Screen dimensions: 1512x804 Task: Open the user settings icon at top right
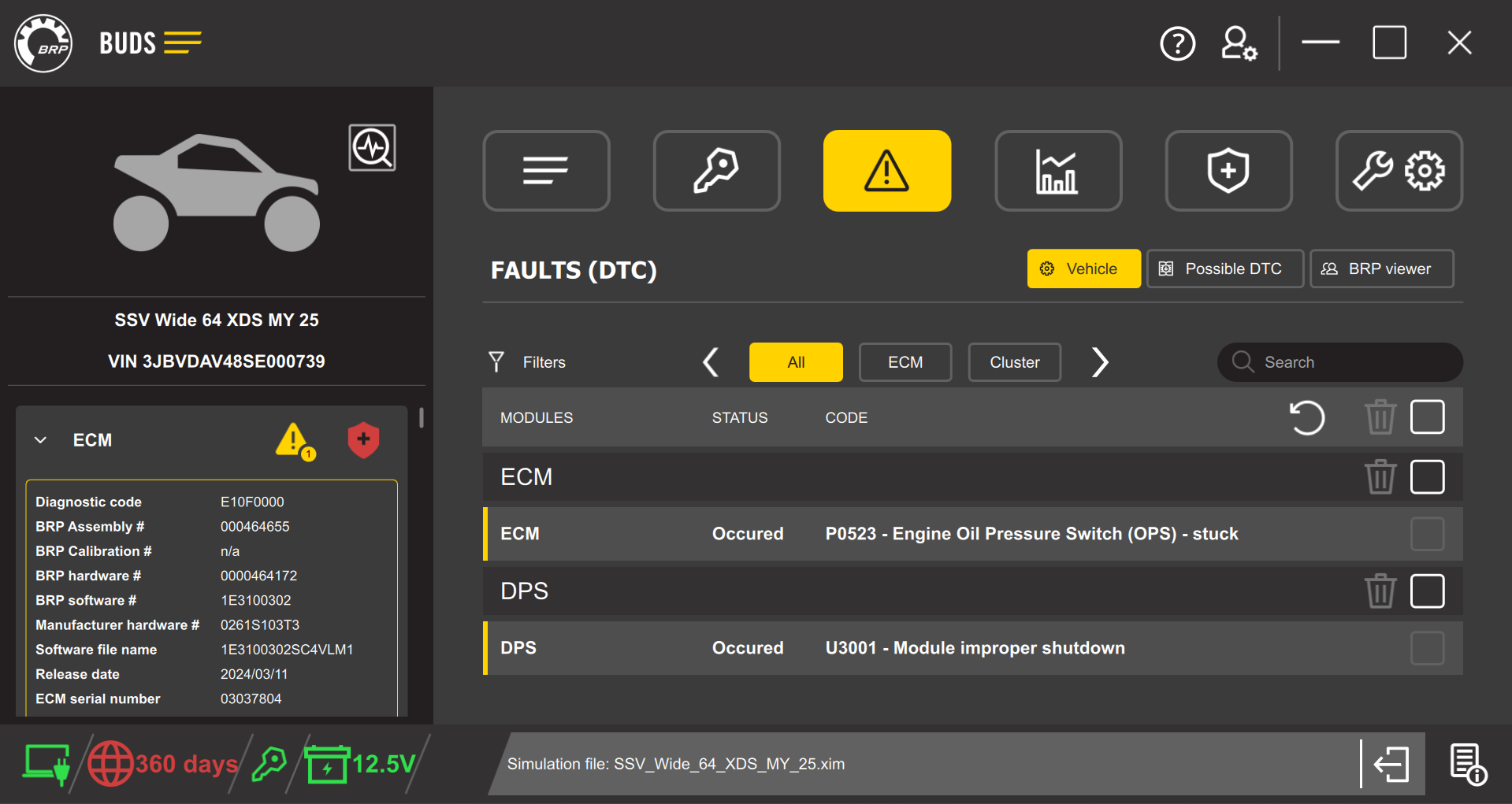[x=1238, y=43]
